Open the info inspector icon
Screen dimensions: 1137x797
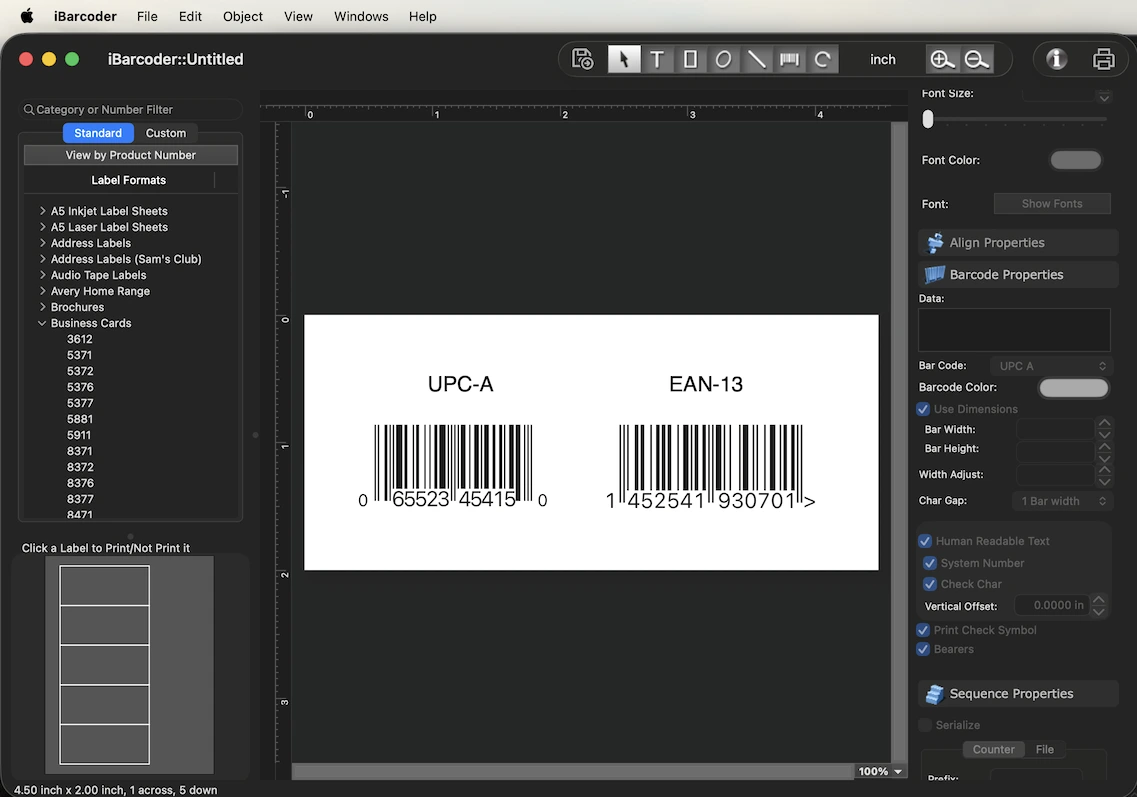point(1056,59)
